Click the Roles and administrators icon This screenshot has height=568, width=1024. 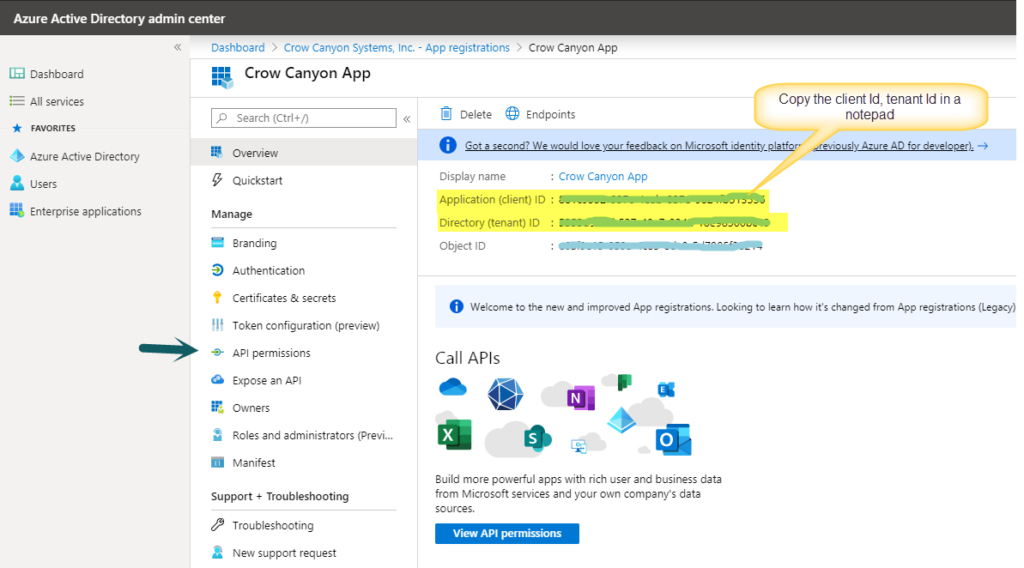(x=217, y=434)
